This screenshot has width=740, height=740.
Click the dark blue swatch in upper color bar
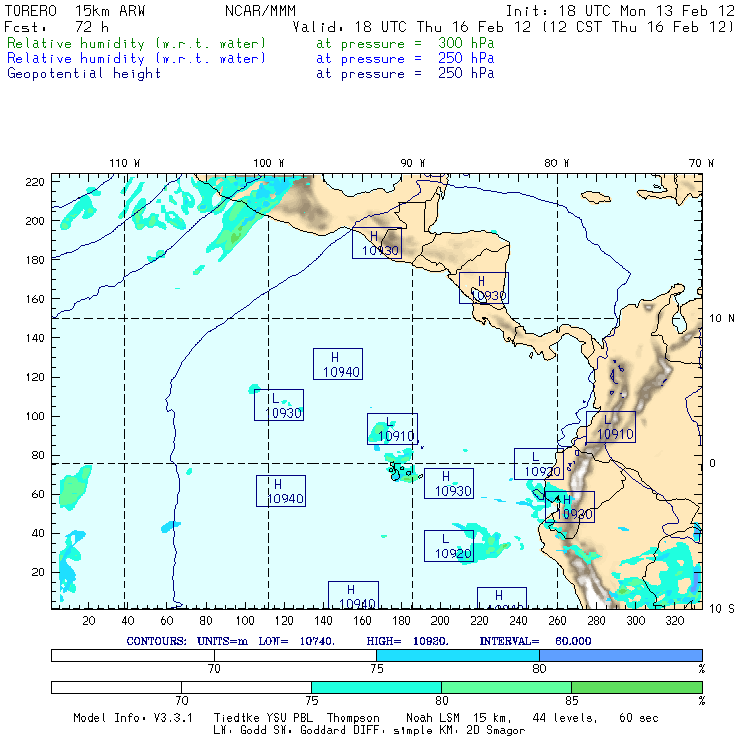[620, 654]
